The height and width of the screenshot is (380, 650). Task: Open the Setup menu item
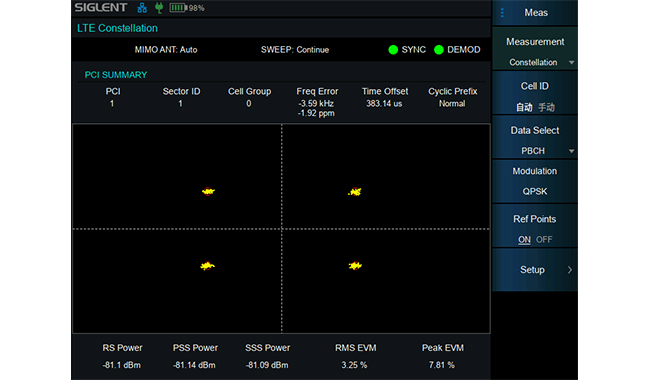click(535, 270)
